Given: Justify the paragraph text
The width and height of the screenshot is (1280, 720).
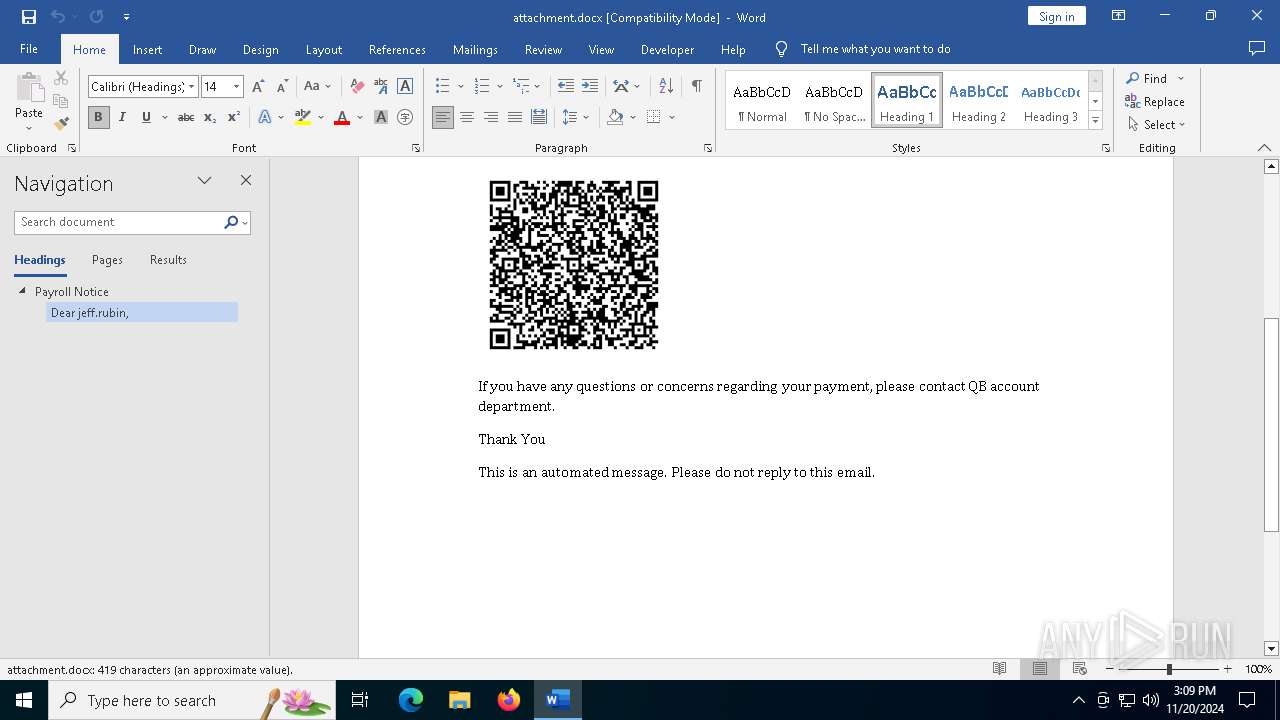Looking at the screenshot, I should click(515, 117).
